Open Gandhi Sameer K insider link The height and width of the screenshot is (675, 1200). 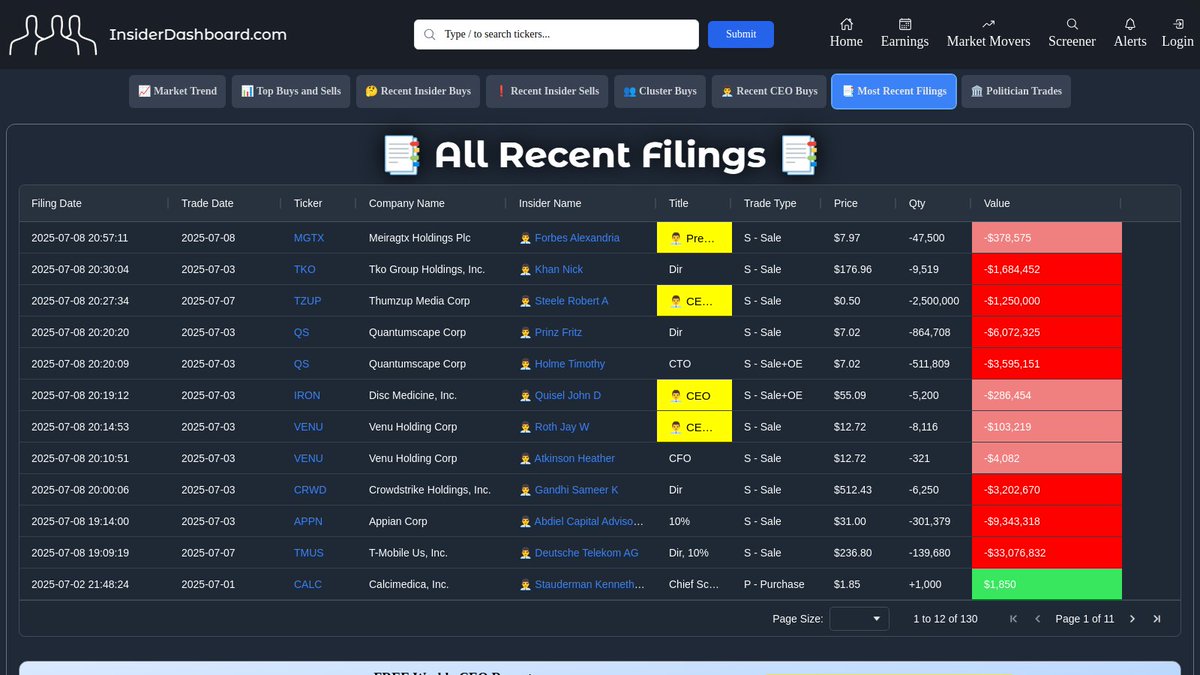(577, 490)
